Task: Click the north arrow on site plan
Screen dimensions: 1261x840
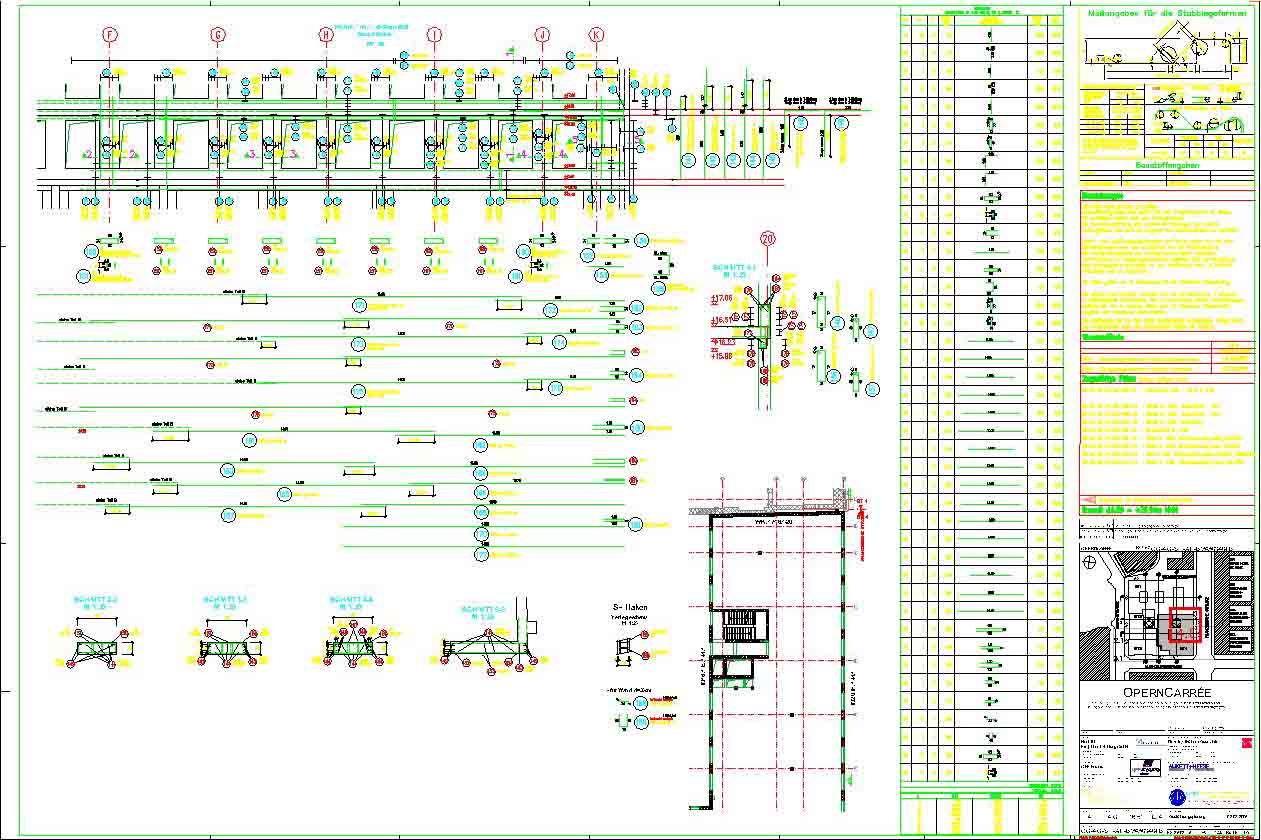Action: click(1091, 562)
